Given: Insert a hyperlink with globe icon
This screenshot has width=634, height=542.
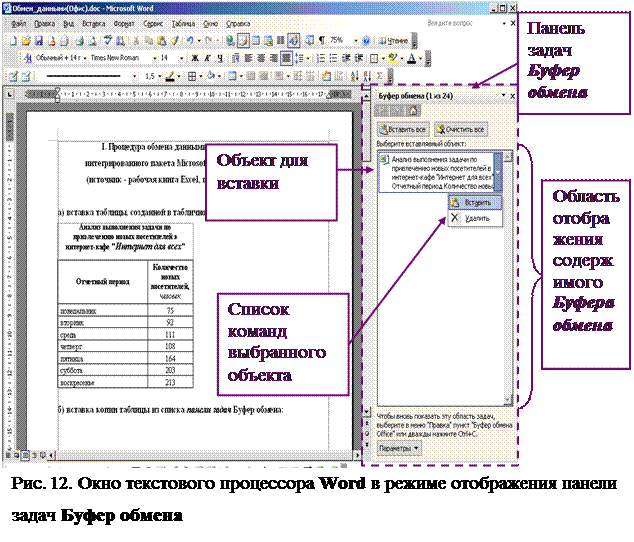Looking at the screenshot, I should coord(230,40).
